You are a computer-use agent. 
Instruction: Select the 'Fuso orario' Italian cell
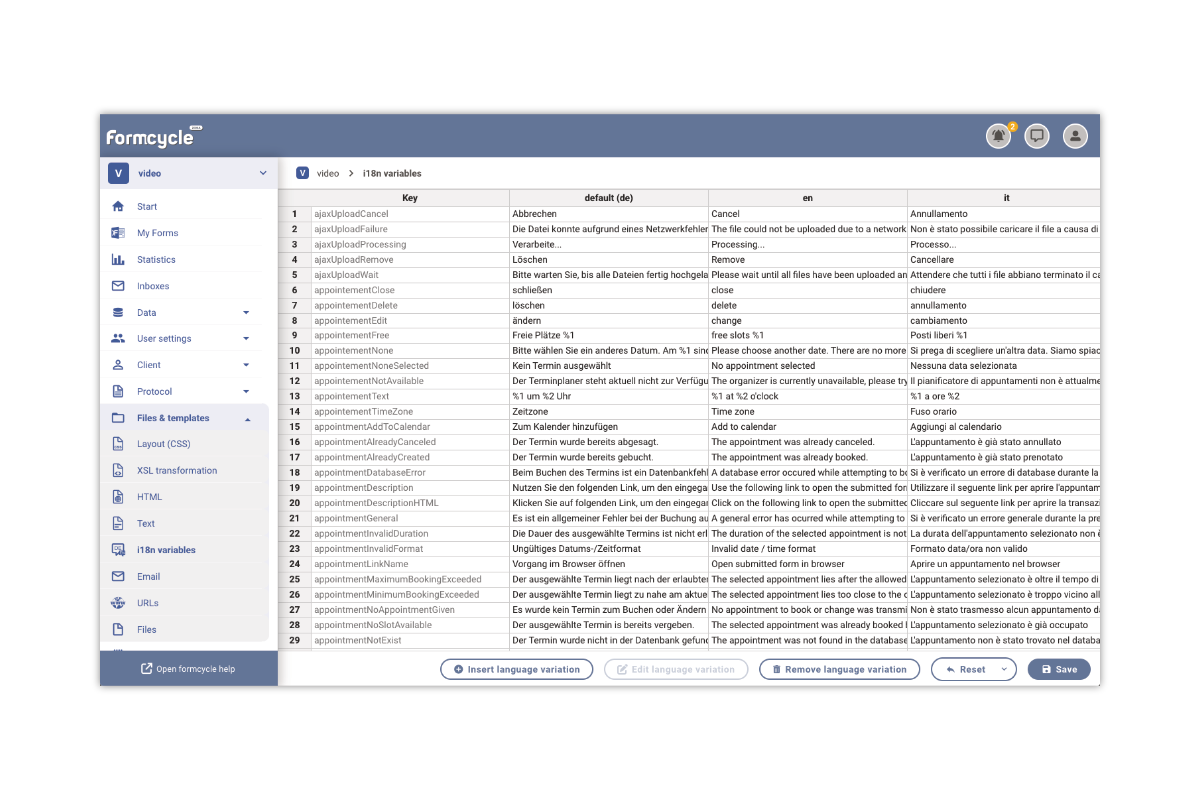[1004, 412]
